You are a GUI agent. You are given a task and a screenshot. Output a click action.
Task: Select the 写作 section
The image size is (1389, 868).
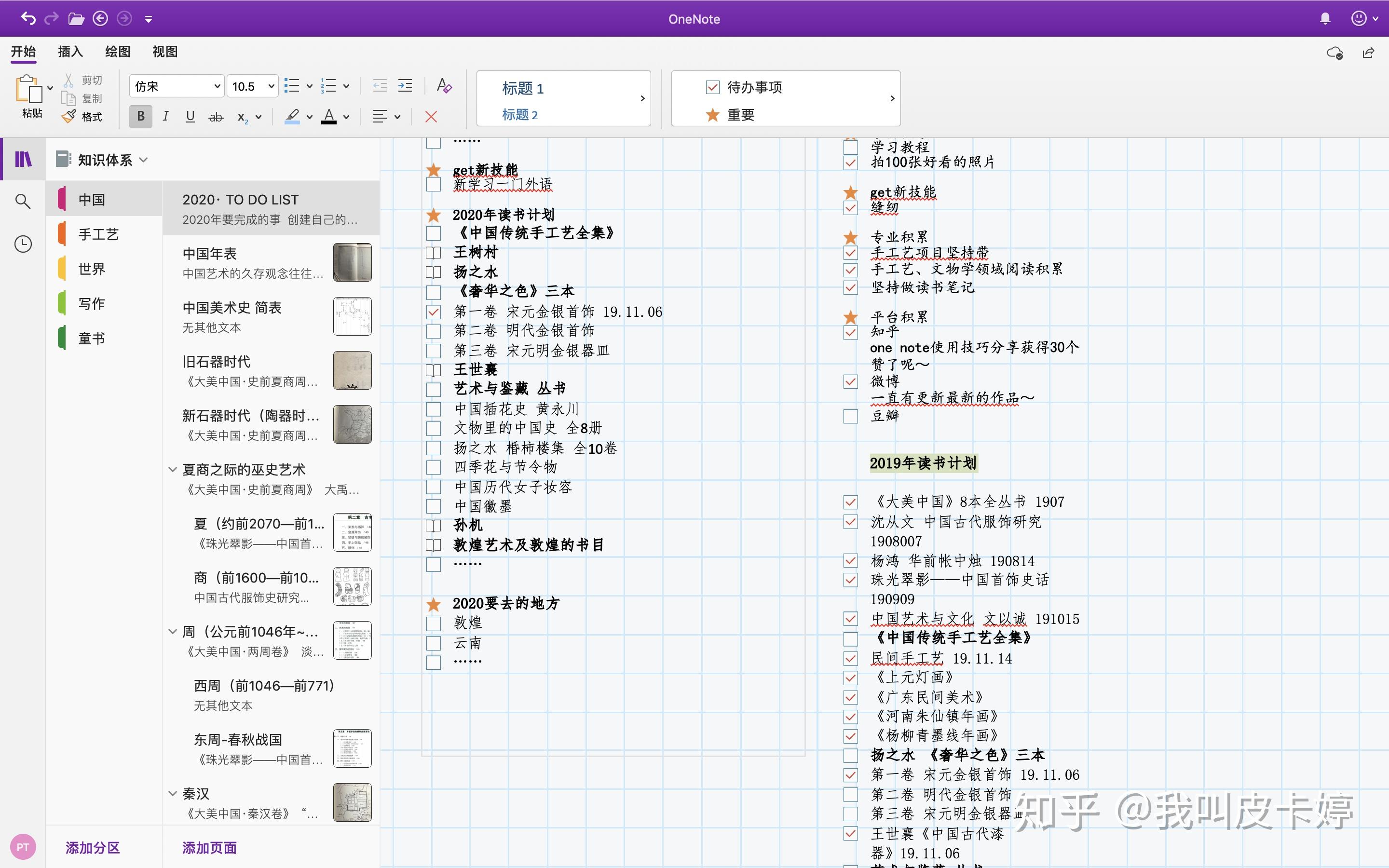pyautogui.click(x=105, y=304)
